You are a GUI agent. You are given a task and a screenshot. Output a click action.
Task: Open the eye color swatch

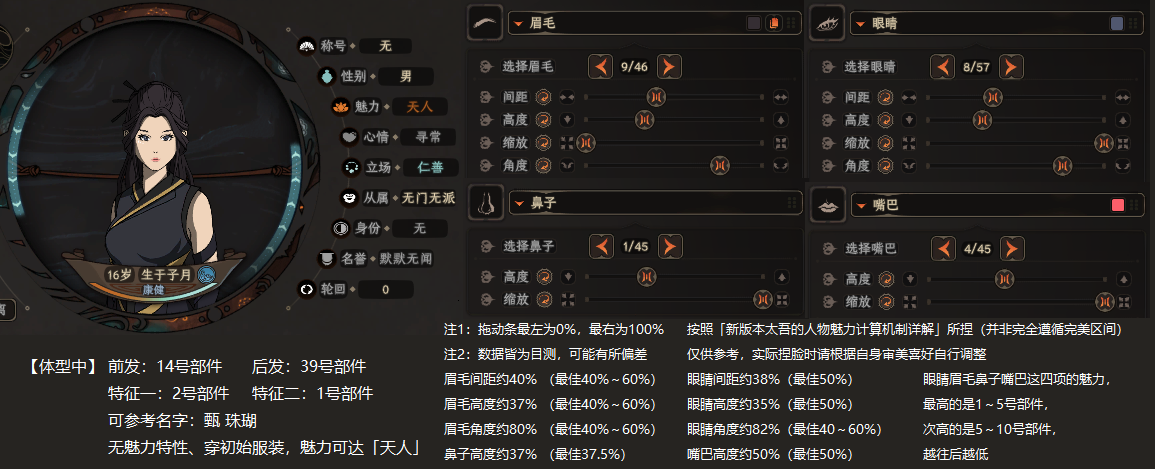(1117, 24)
